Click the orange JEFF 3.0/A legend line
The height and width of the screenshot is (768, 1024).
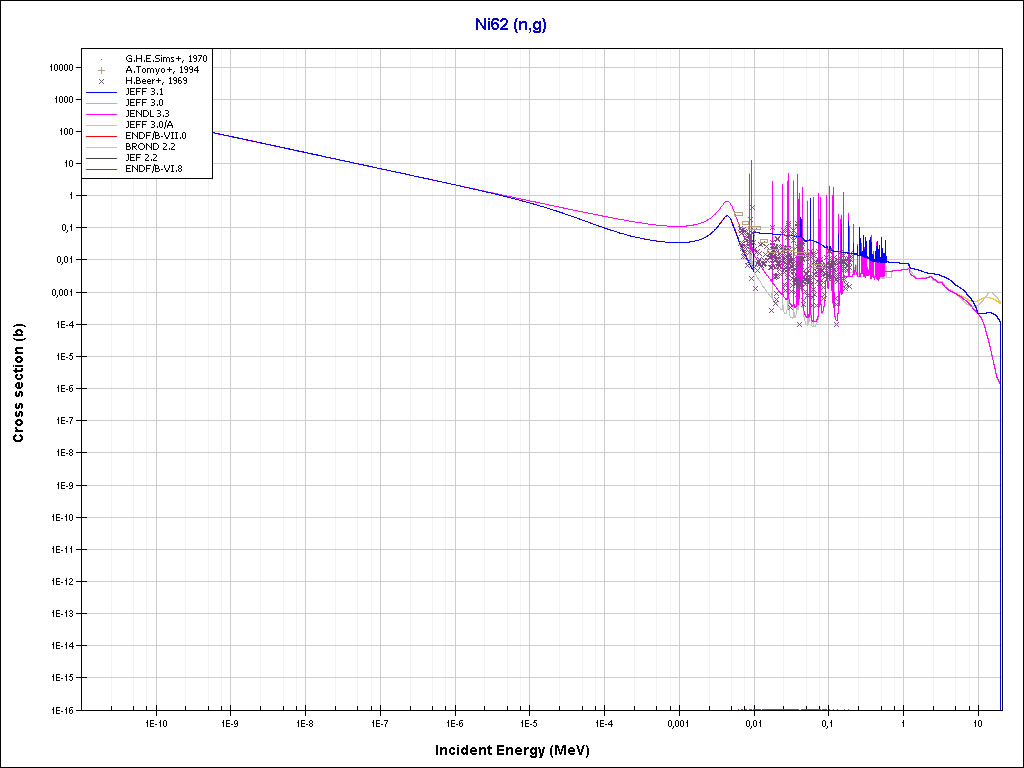click(x=102, y=124)
